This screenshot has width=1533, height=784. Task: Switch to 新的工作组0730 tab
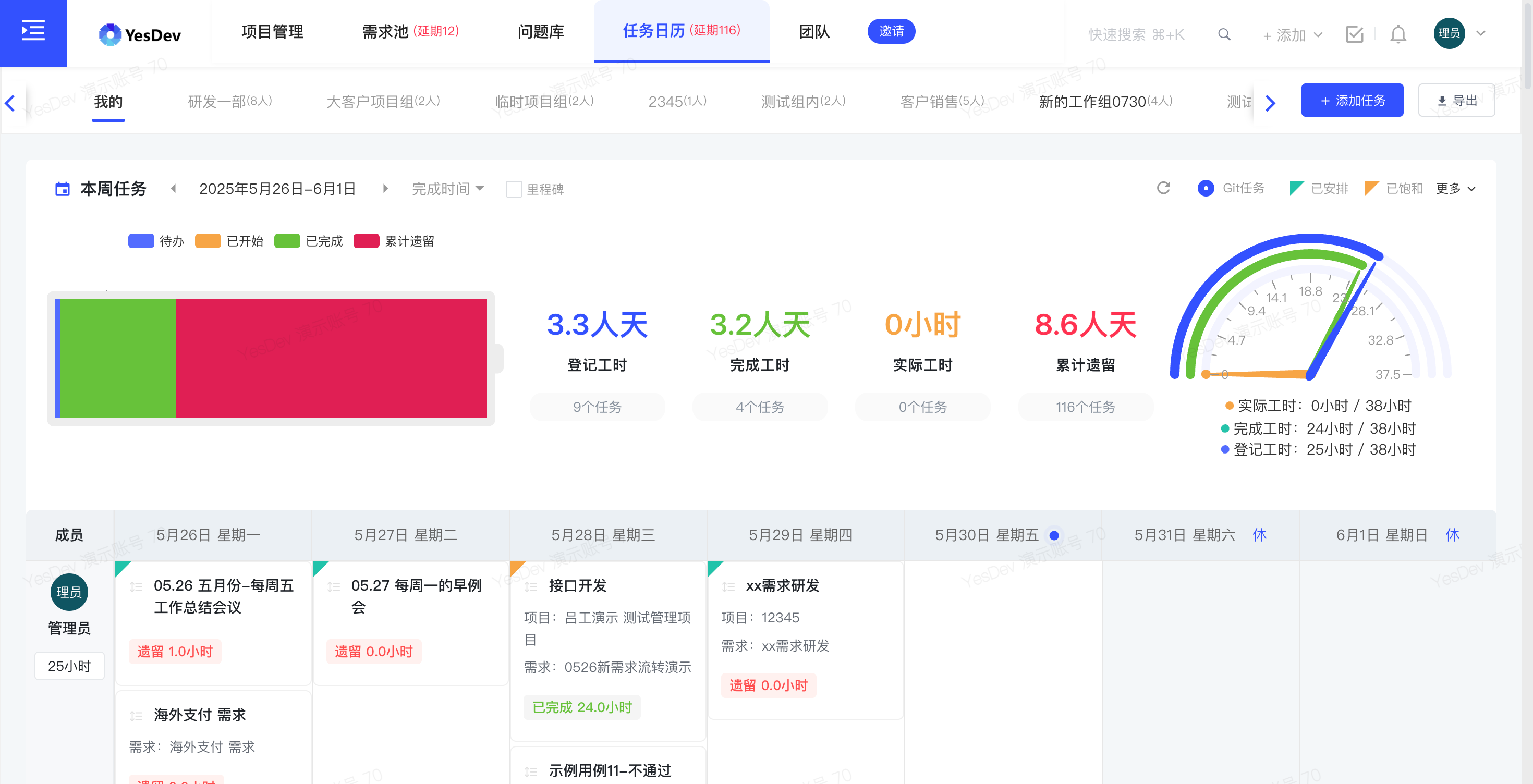coord(1106,102)
